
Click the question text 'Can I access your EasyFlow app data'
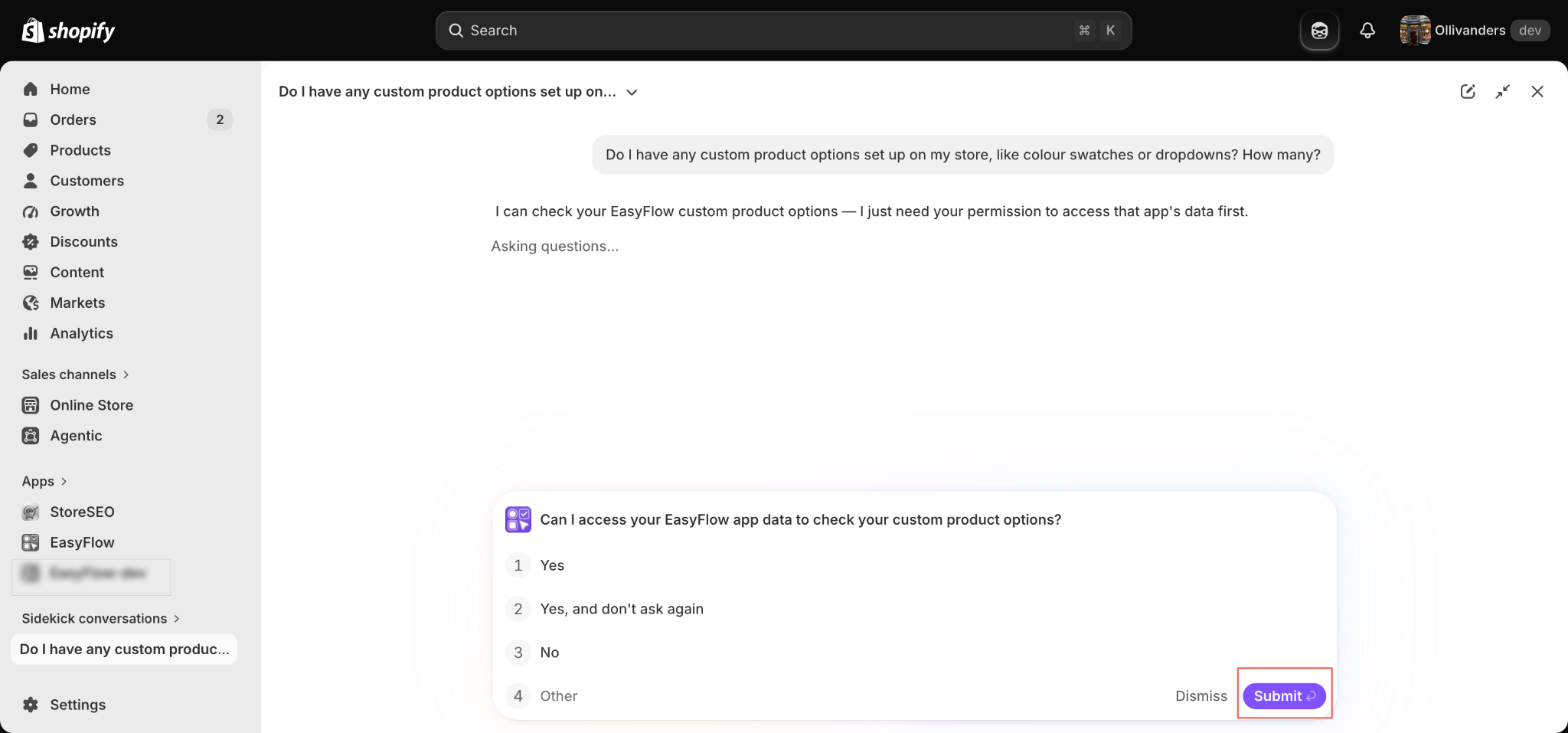point(801,519)
